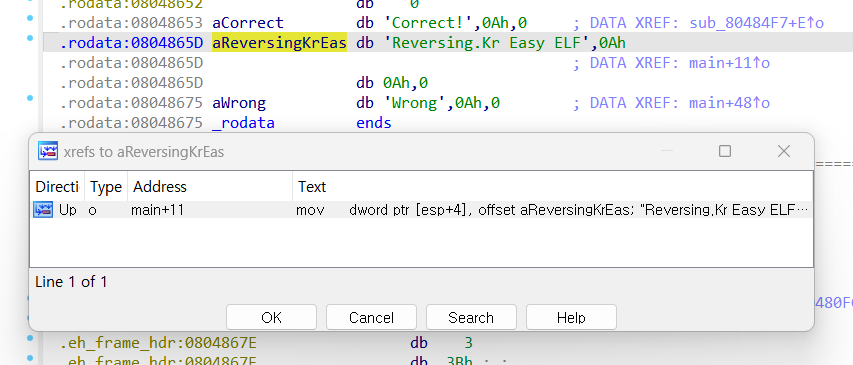
Task: Click the 'o' type cell in xref row
Action: (x=92, y=210)
